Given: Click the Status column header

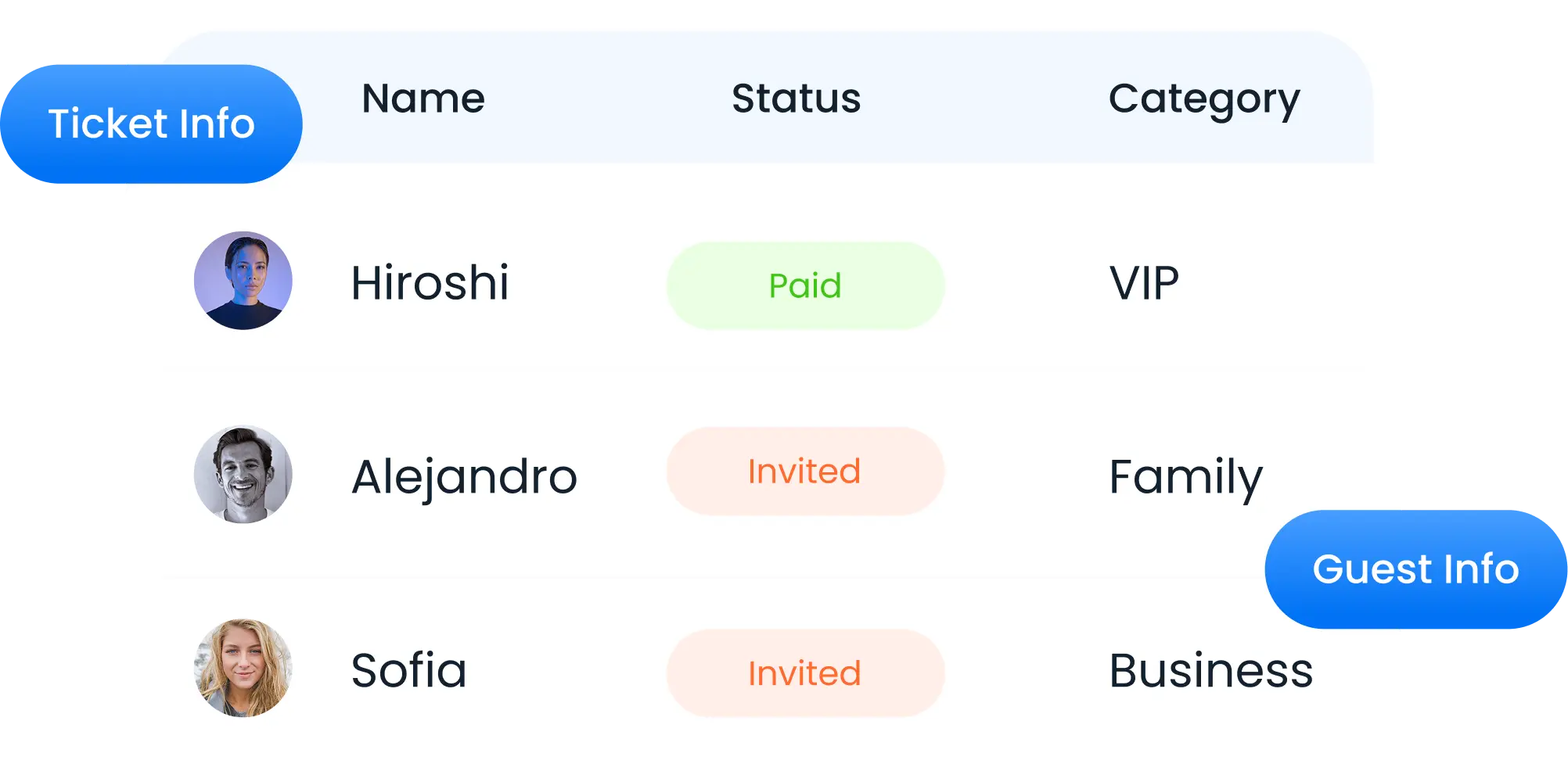Looking at the screenshot, I should pos(796,99).
